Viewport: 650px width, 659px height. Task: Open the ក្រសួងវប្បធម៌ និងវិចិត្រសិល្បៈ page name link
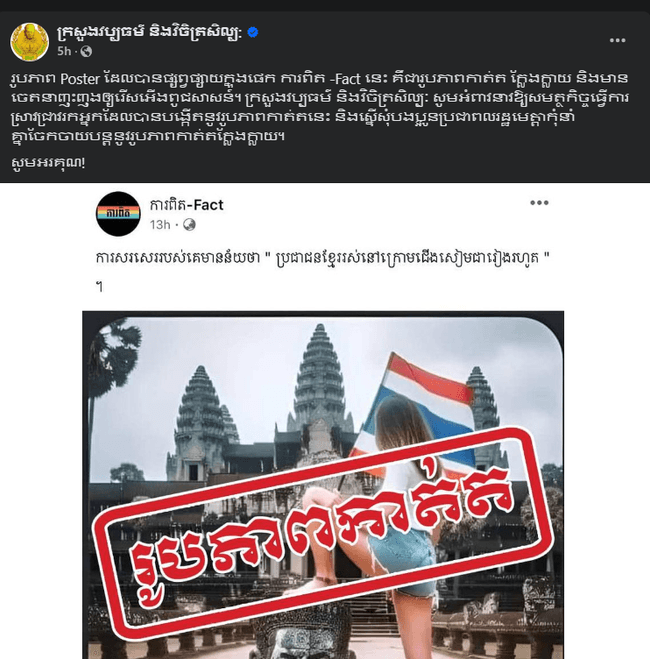150,32
